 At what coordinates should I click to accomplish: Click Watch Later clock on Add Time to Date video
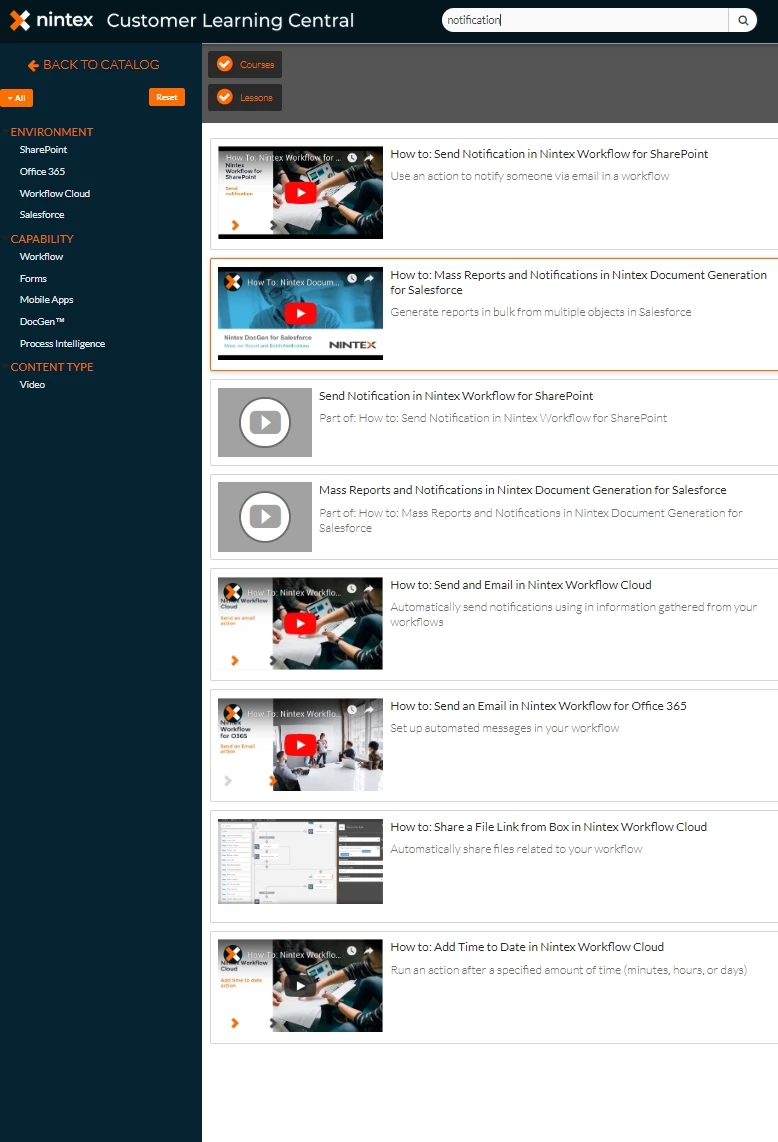352,950
